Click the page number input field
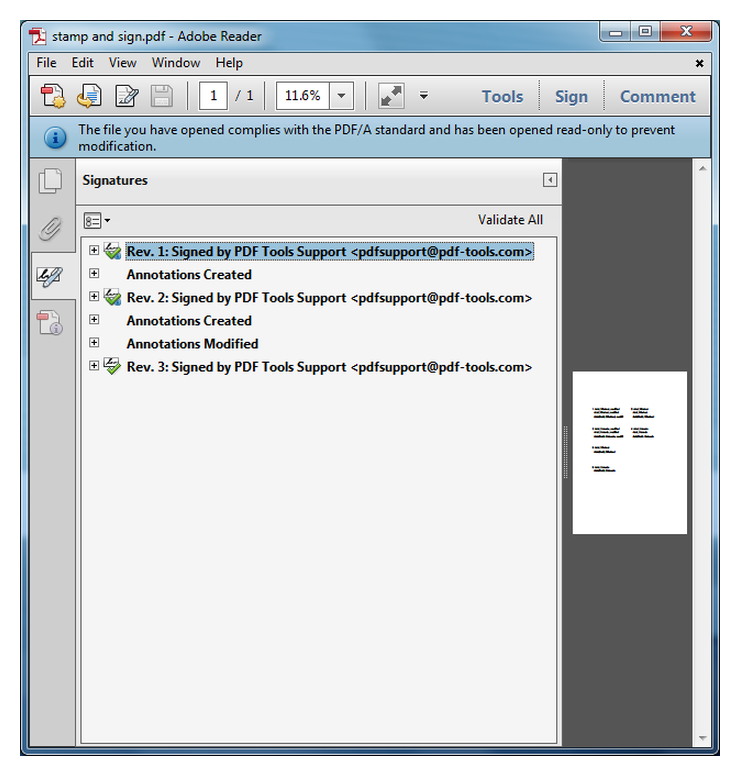Viewport: 740px width, 776px height. [x=213, y=96]
